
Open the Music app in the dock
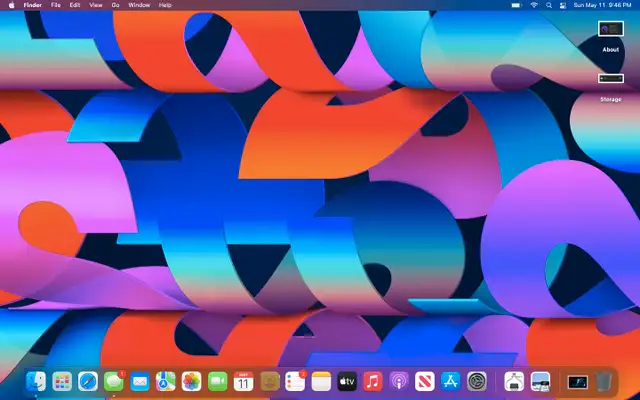(373, 381)
